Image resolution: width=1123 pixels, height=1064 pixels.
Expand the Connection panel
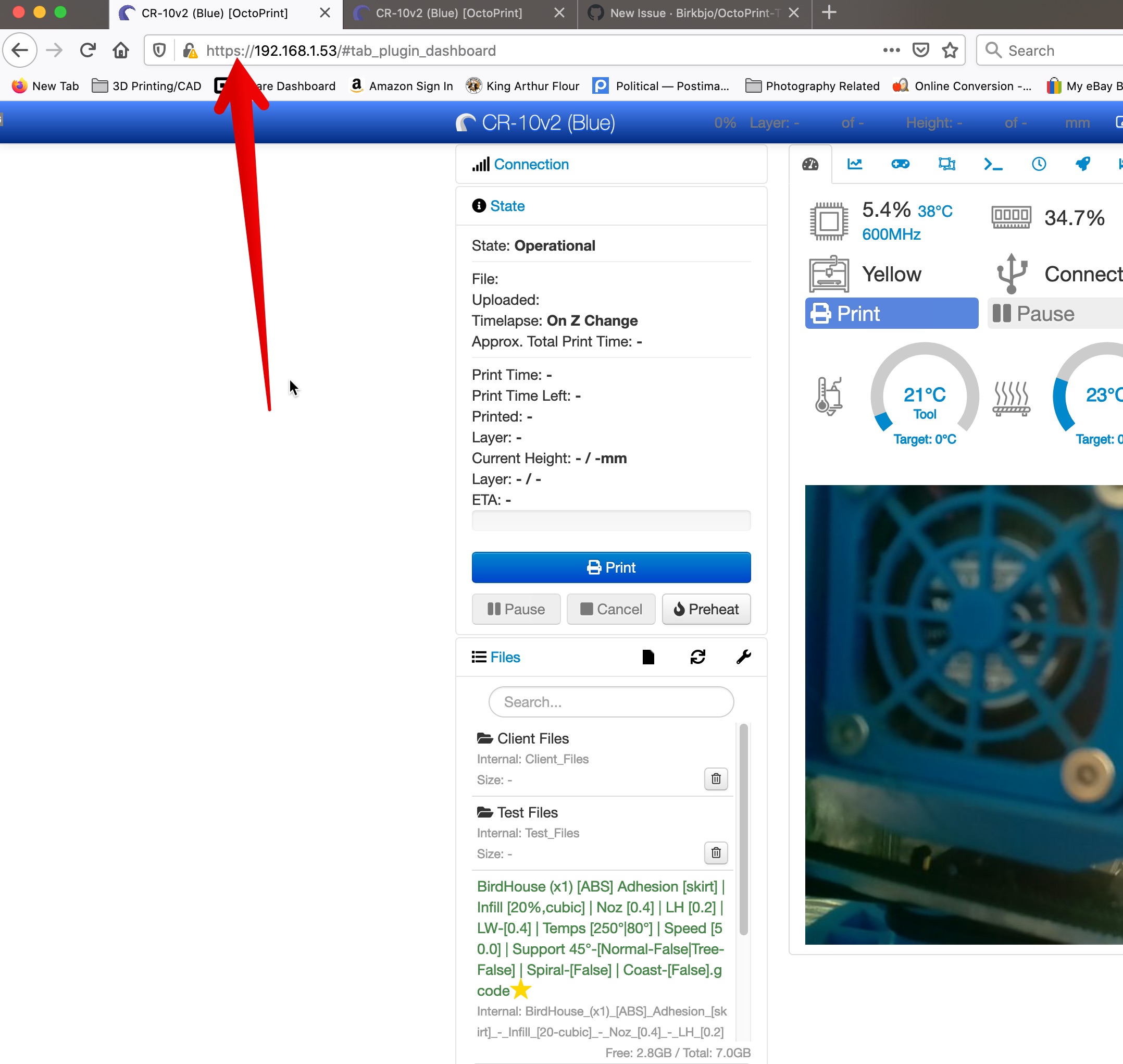(x=531, y=165)
